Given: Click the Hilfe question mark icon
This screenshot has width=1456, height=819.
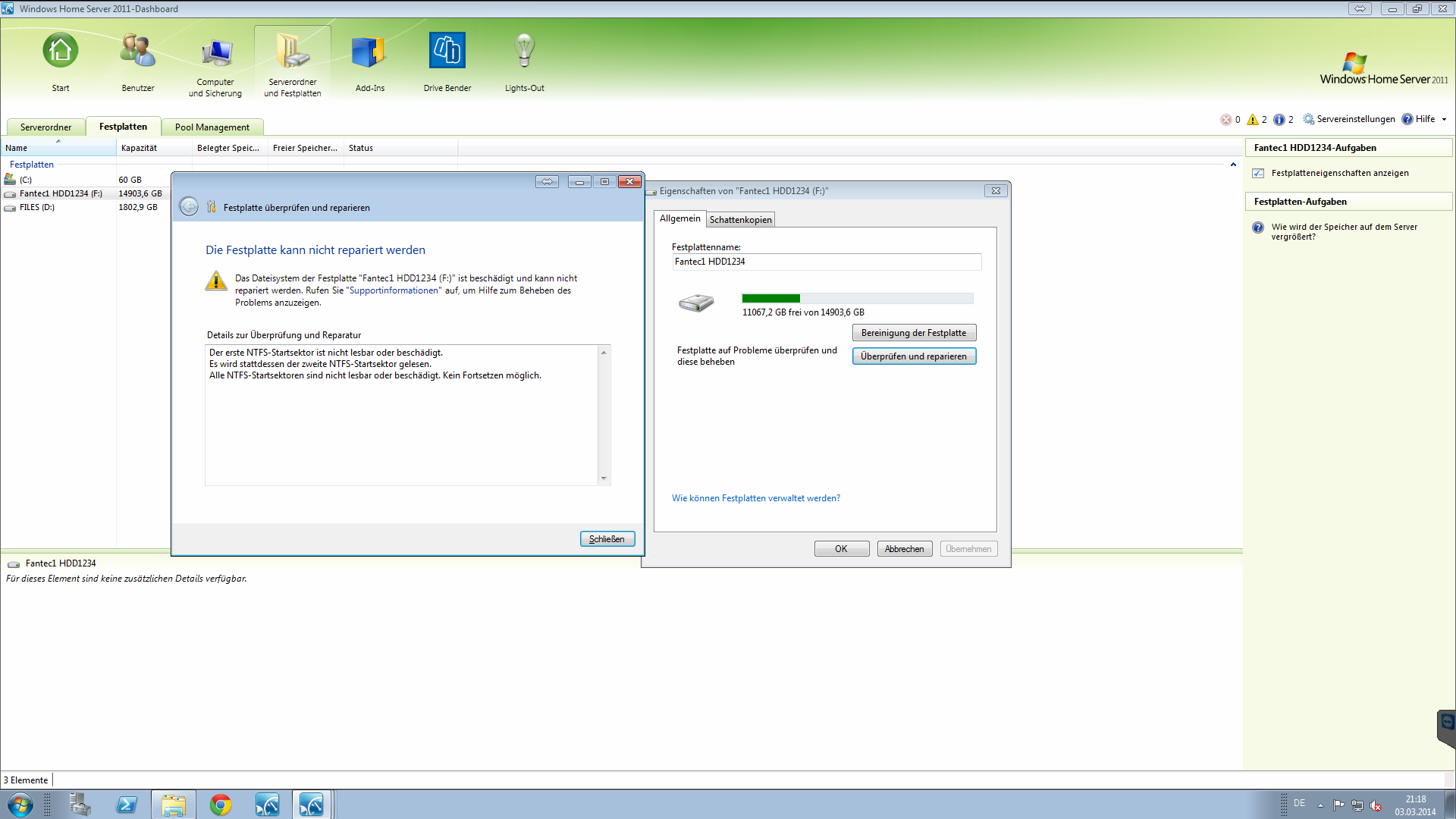Looking at the screenshot, I should [1407, 119].
